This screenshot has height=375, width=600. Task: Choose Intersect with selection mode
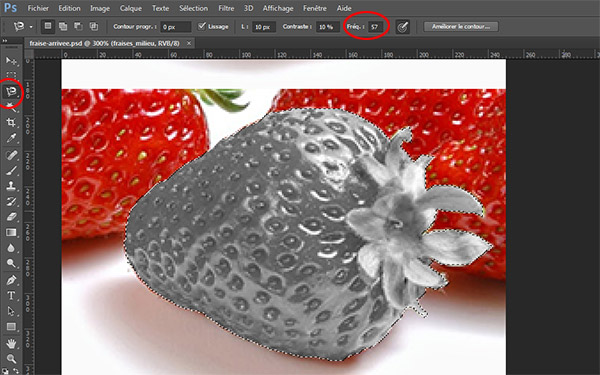94,26
